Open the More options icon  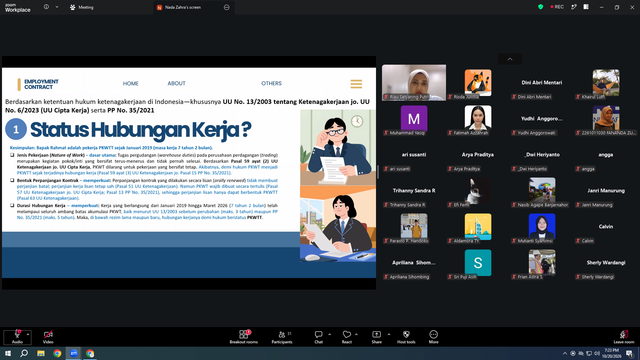coord(433,334)
